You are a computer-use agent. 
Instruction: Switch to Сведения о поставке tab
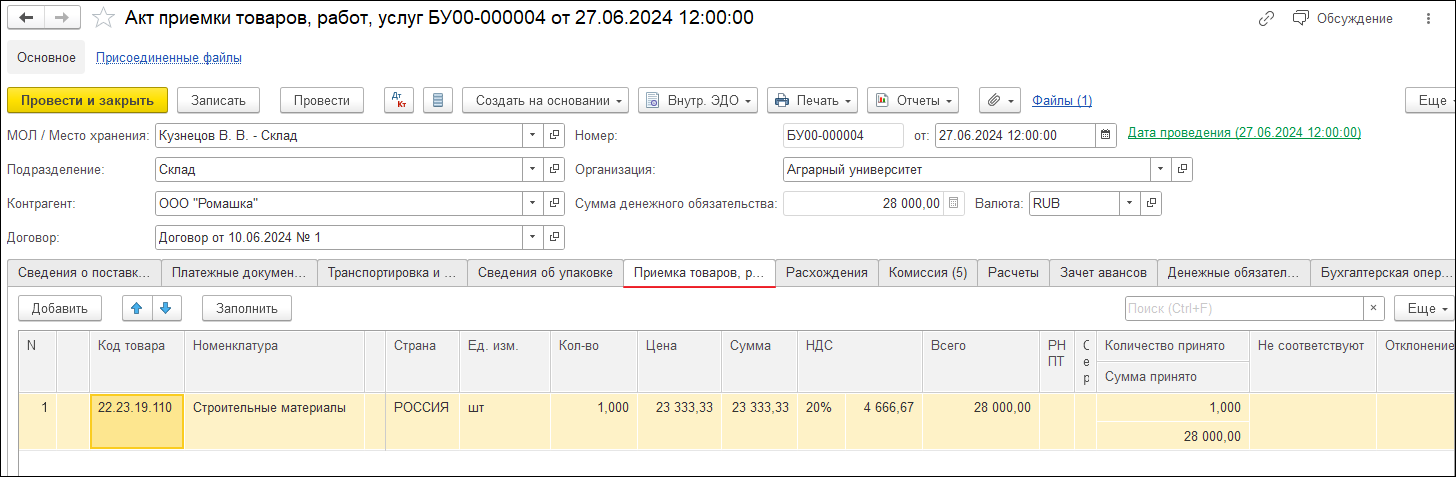84,272
